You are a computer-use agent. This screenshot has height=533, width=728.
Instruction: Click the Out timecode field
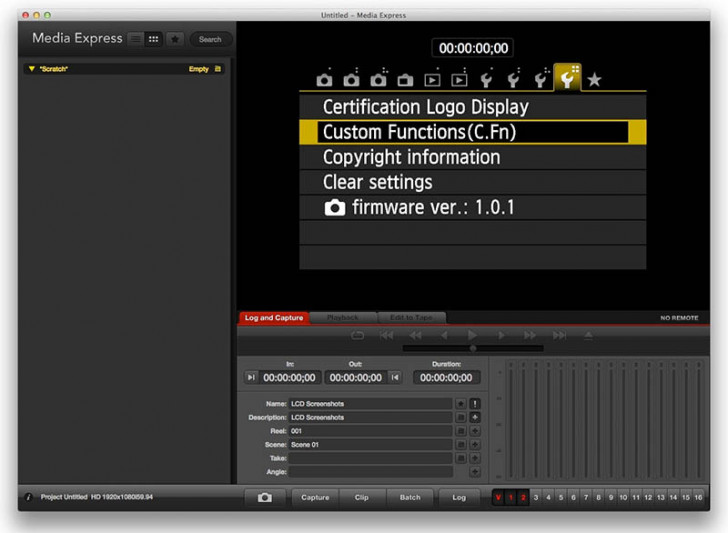pos(356,377)
